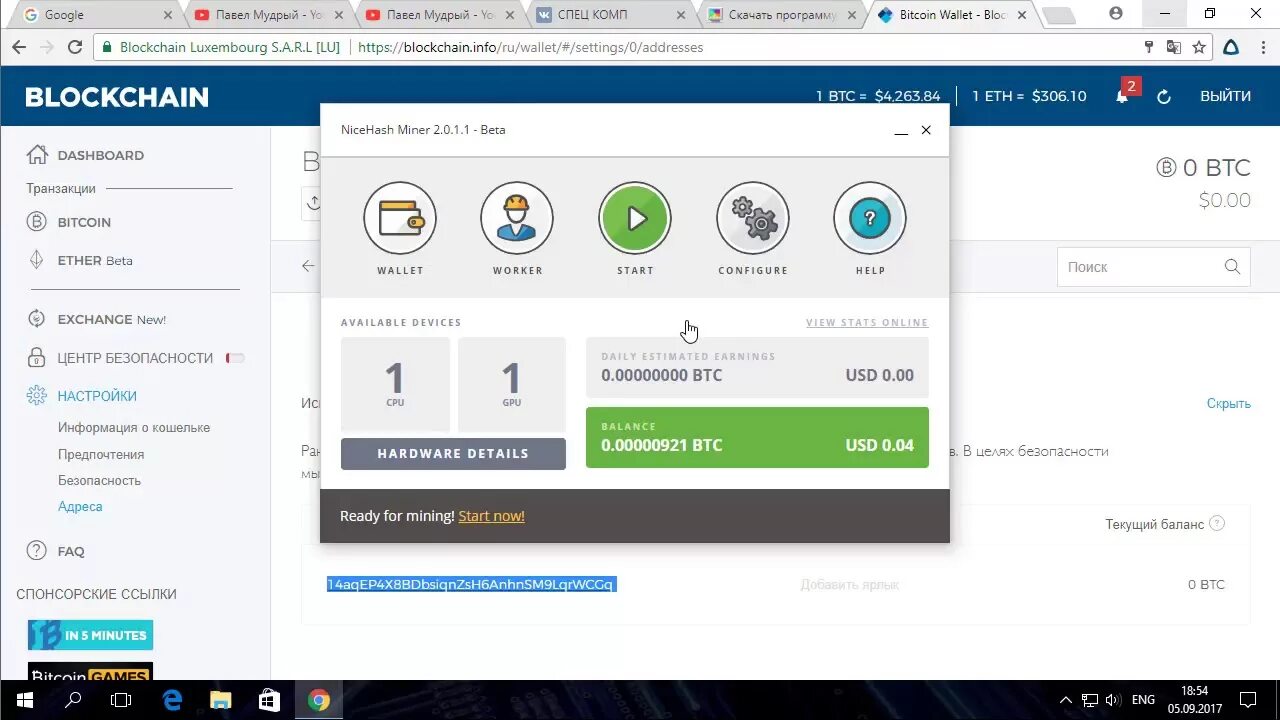Switch to the Скачать программу tab

point(783,15)
